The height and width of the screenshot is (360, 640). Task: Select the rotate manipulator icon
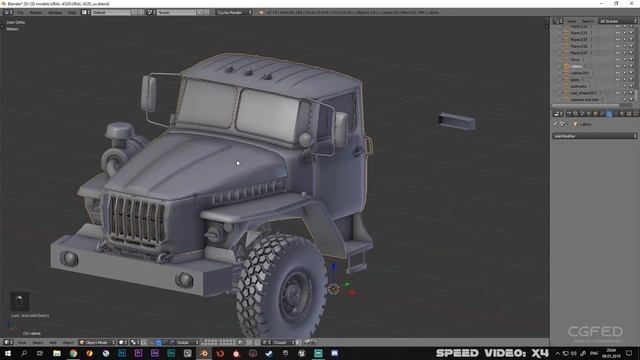pos(165,342)
